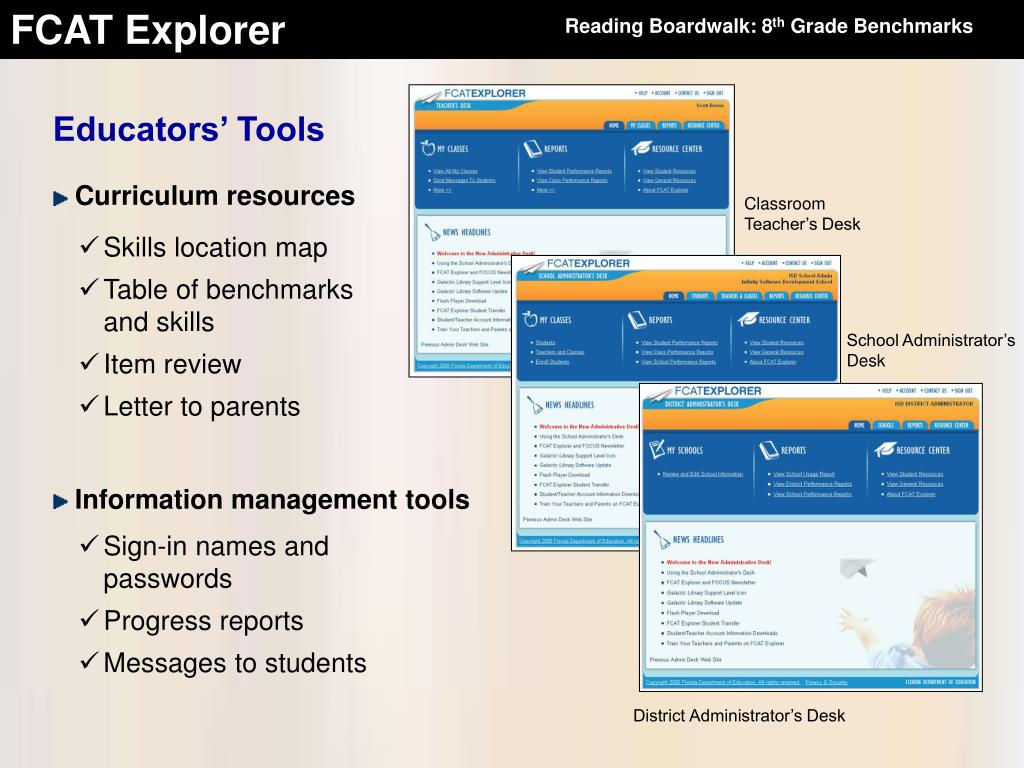Screen dimensions: 1024x768
Task: Click More link under Teacher's Desk Reports
Action: tap(545, 190)
